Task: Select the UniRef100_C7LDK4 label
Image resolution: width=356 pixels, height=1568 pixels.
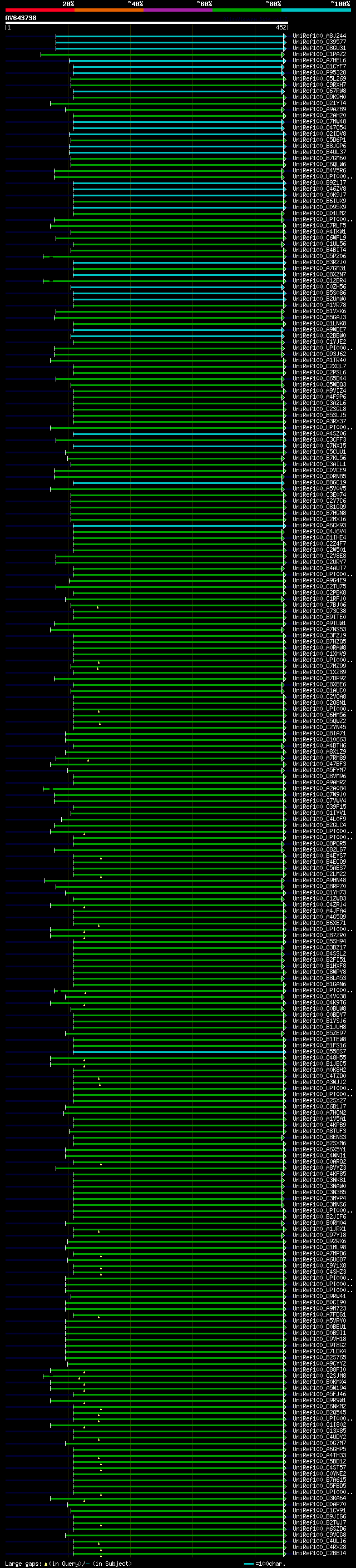Action: (319, 1351)
